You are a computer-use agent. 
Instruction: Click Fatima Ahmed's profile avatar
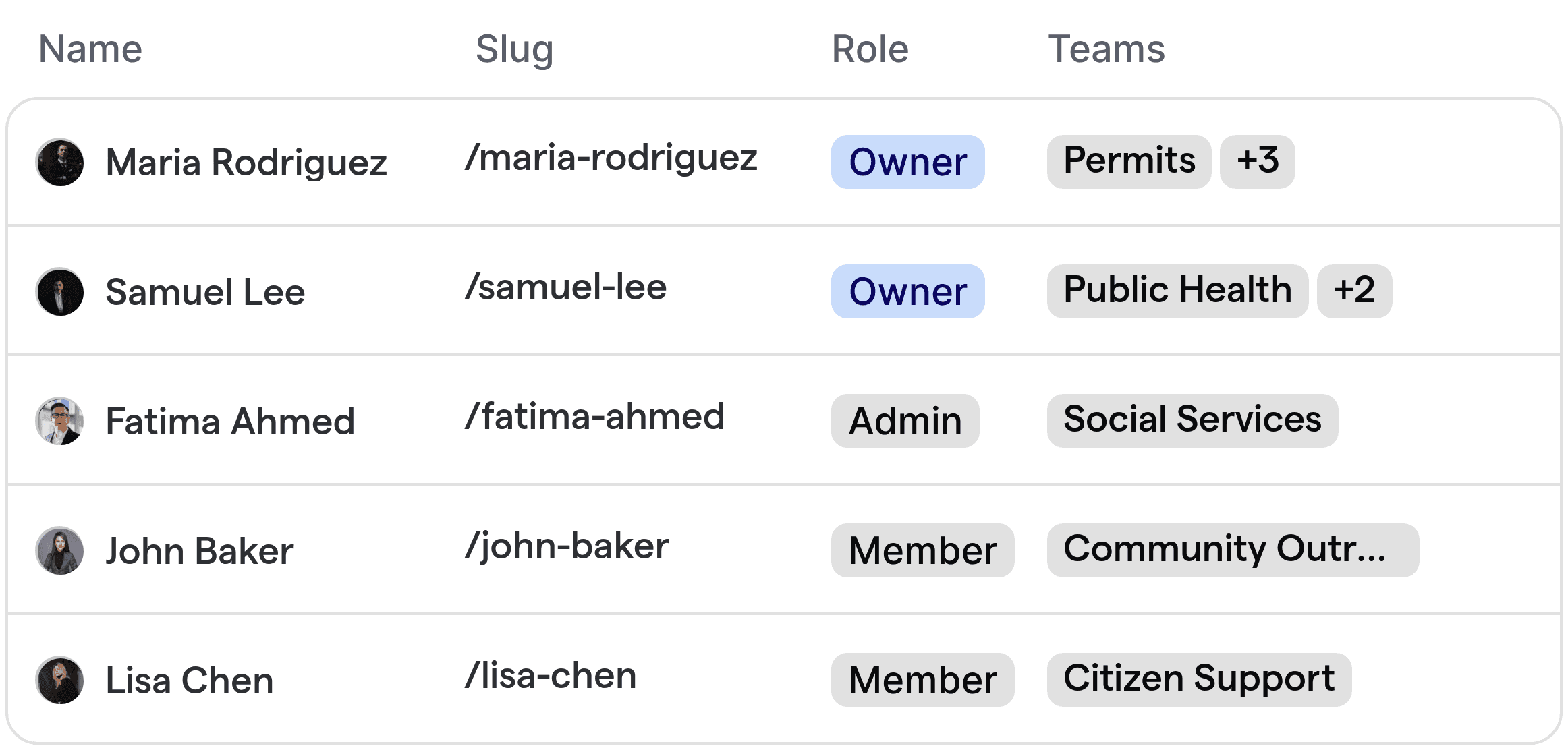59,421
